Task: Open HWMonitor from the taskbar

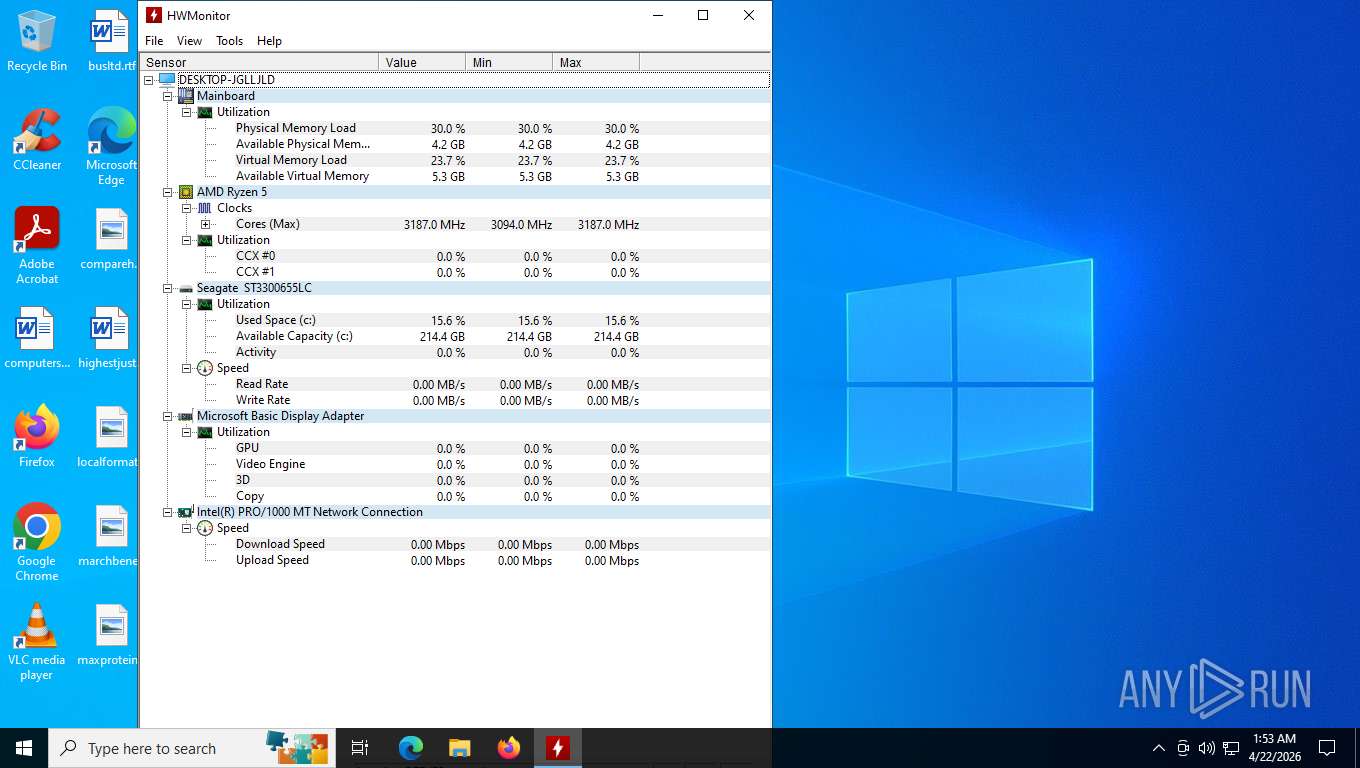Action: 558,748
